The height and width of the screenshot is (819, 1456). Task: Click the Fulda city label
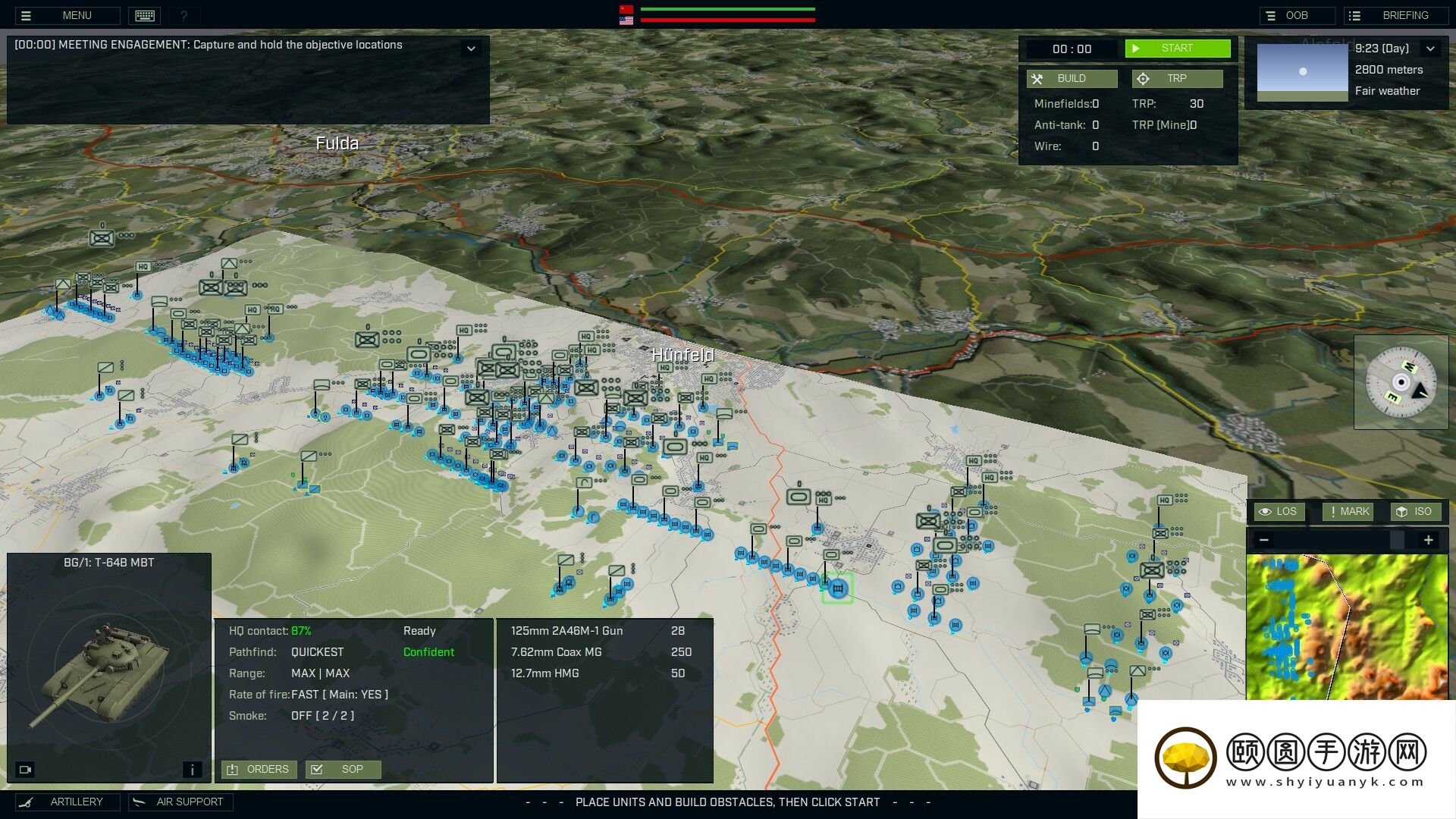pos(337,143)
